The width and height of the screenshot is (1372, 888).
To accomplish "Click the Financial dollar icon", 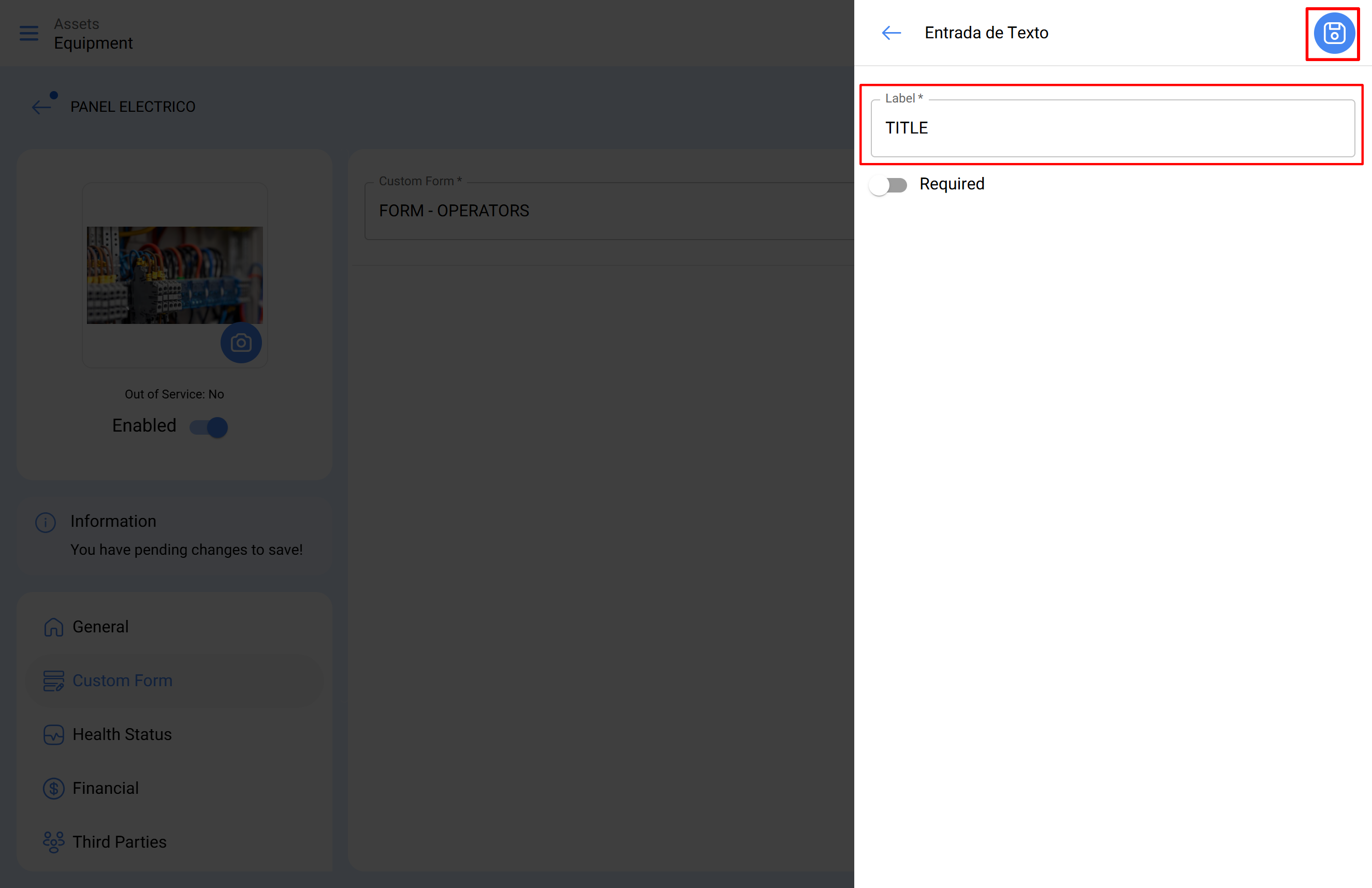I will tap(54, 788).
